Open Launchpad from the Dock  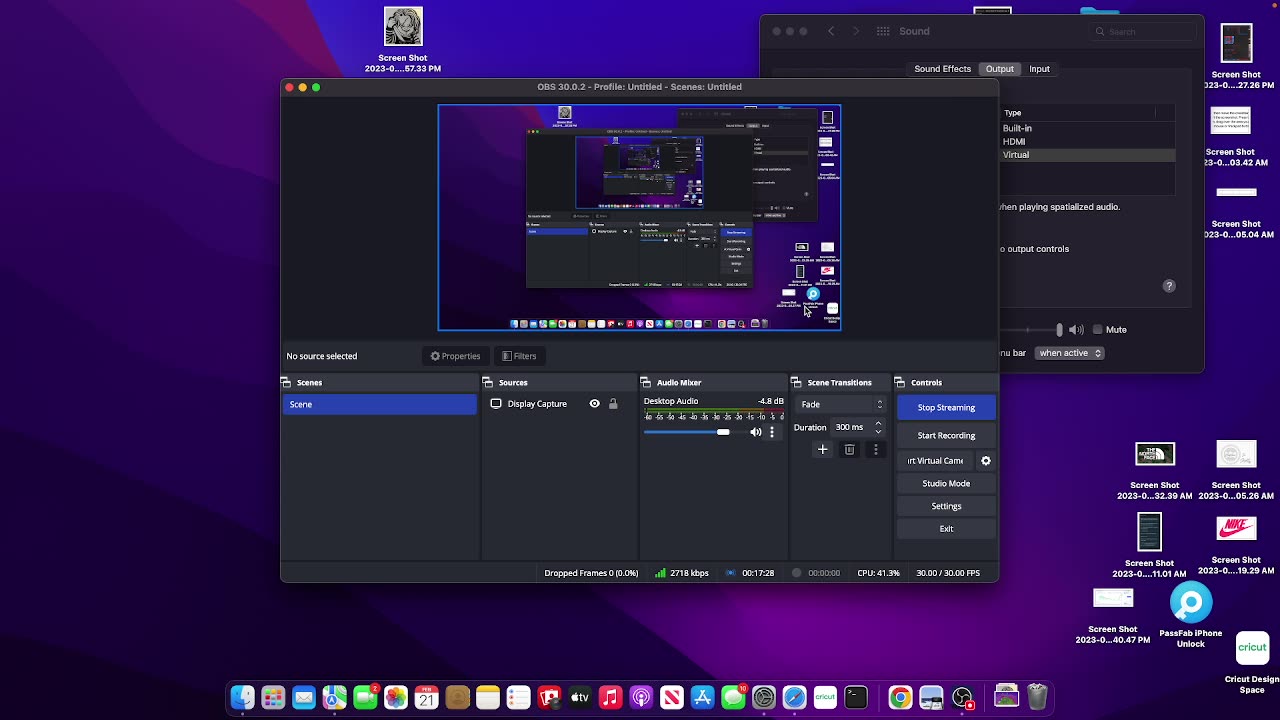[273, 697]
